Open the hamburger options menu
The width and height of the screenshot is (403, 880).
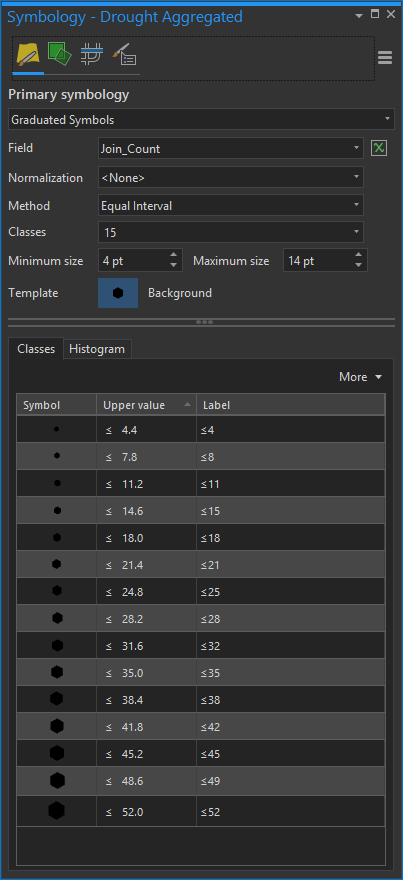point(384,57)
